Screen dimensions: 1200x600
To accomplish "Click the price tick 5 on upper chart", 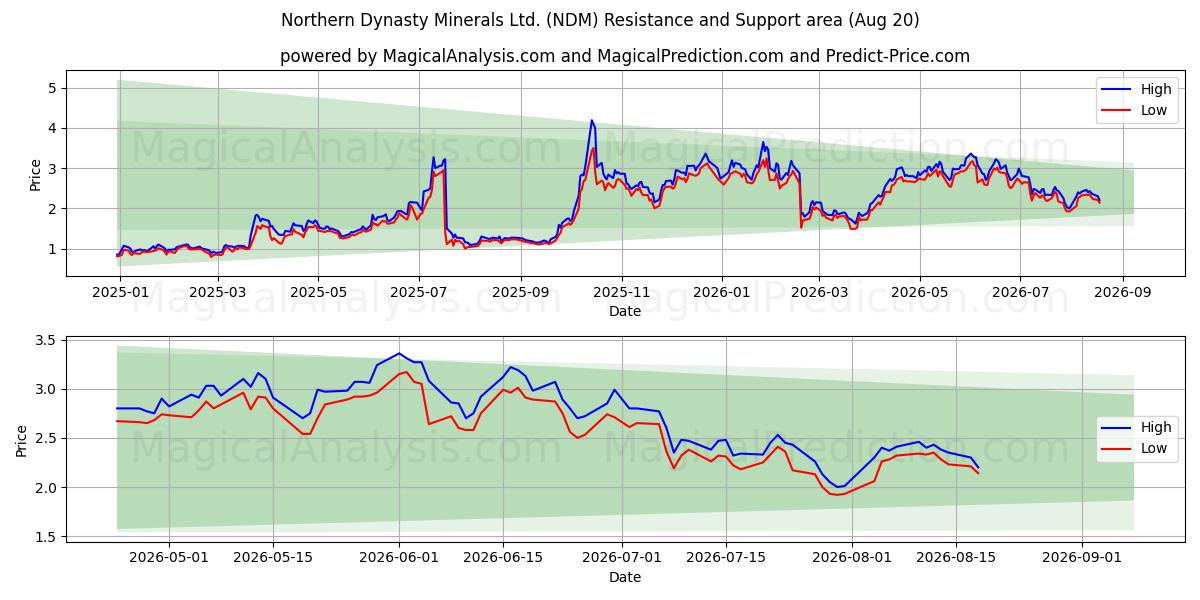I will [54, 88].
